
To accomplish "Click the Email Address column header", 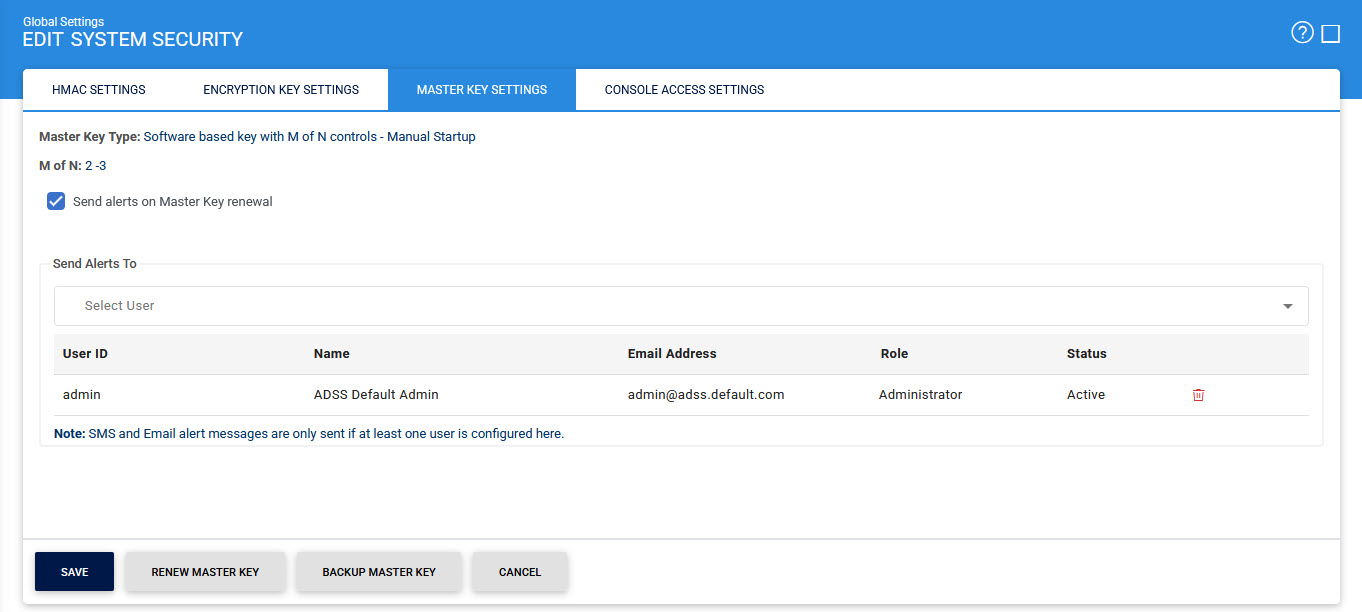I will tap(672, 354).
